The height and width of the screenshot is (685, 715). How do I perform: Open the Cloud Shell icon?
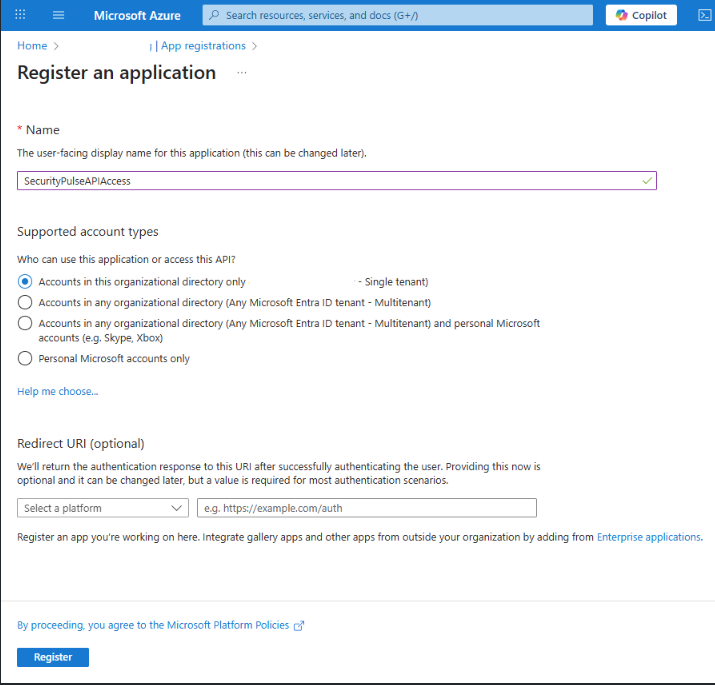click(705, 16)
